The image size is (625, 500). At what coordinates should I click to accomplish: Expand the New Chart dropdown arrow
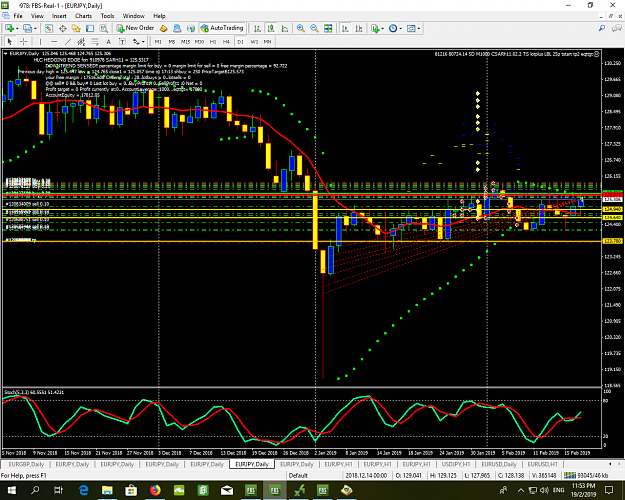pos(17,28)
